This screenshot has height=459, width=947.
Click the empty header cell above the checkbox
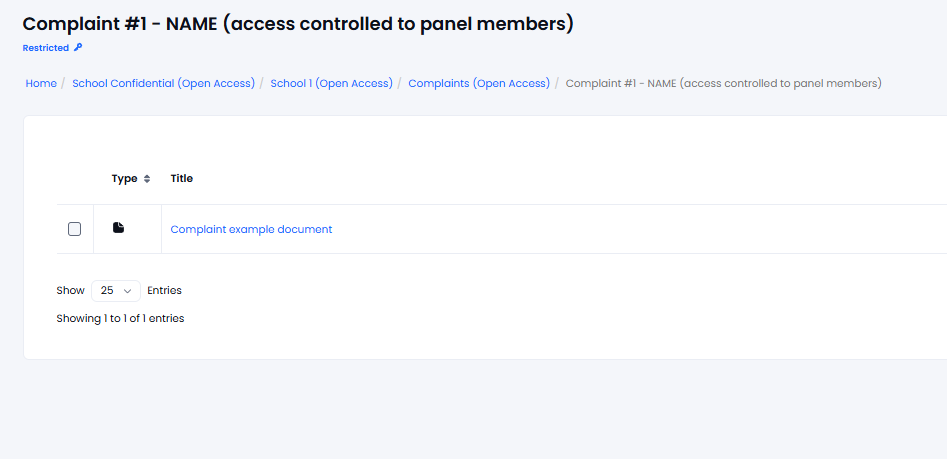75,179
